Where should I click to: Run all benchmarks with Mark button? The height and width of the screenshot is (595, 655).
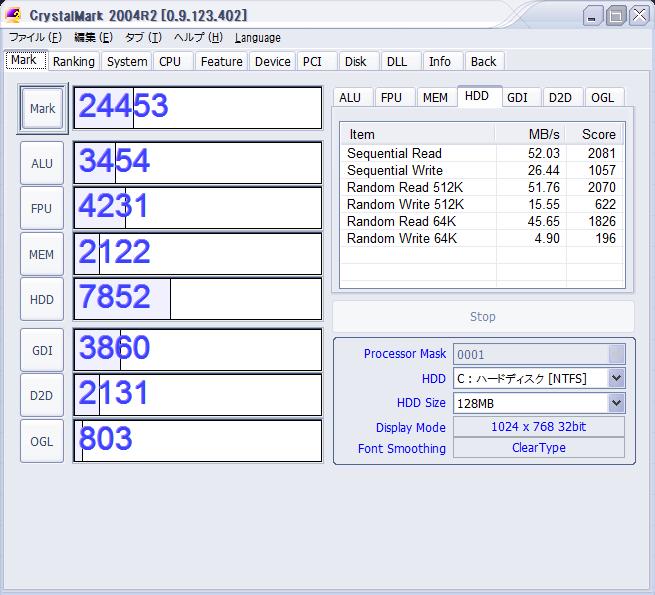(42, 108)
